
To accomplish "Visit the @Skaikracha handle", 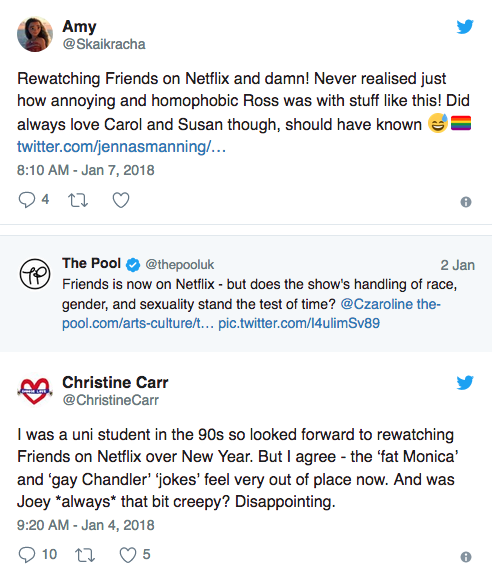I will pyautogui.click(x=104, y=44).
